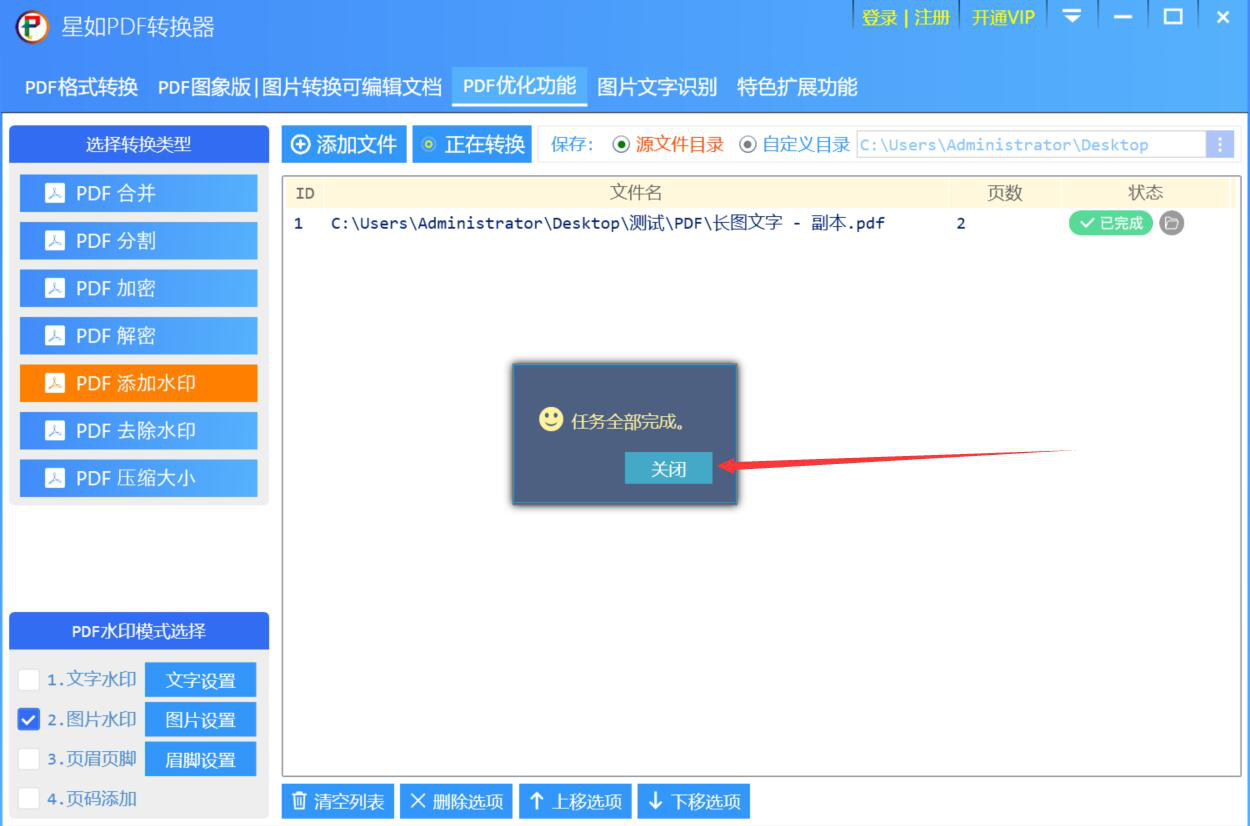Click the save path input field
The width and height of the screenshot is (1250, 826).
pos(1031,144)
